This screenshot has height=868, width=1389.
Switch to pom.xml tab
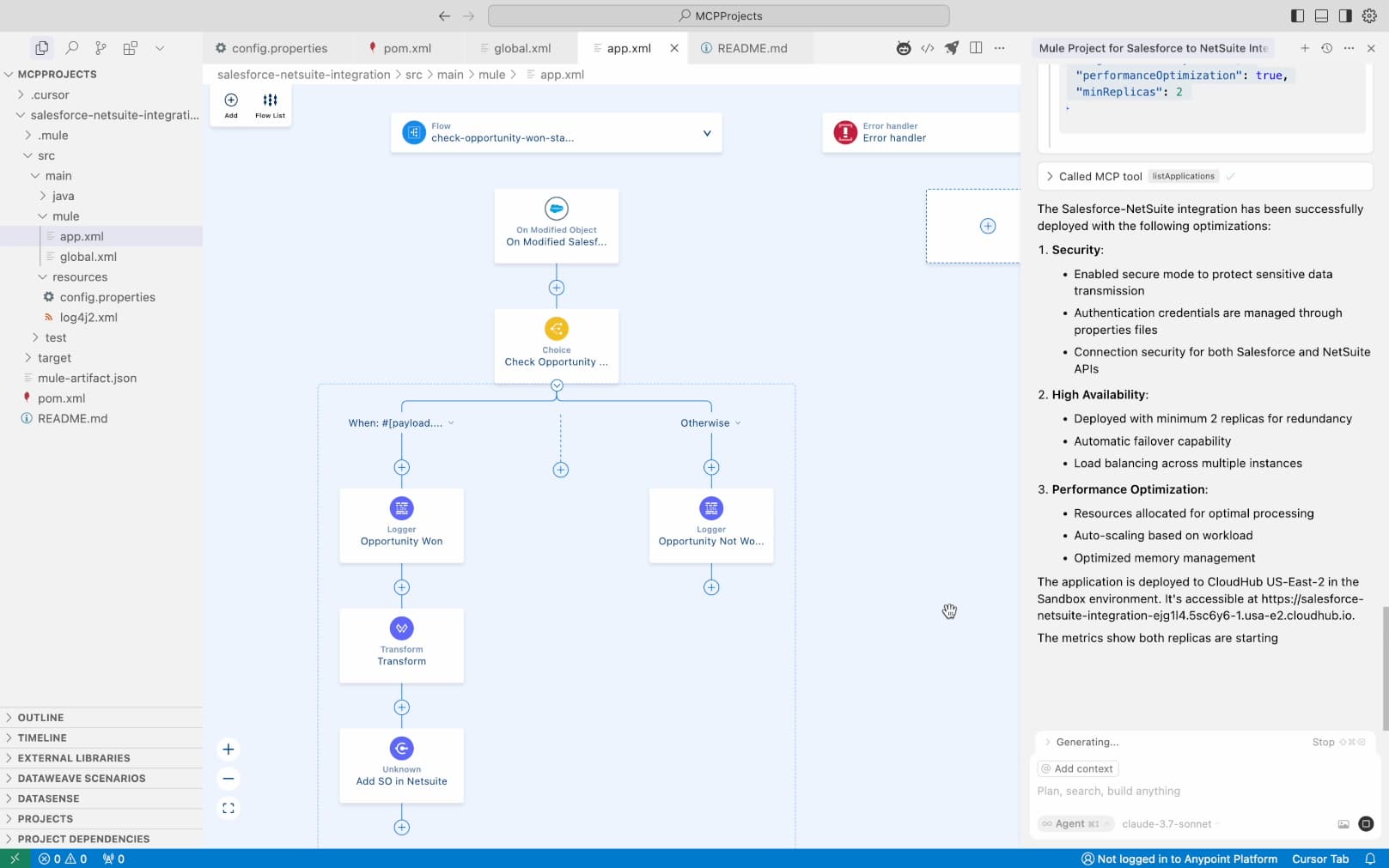[x=407, y=48]
